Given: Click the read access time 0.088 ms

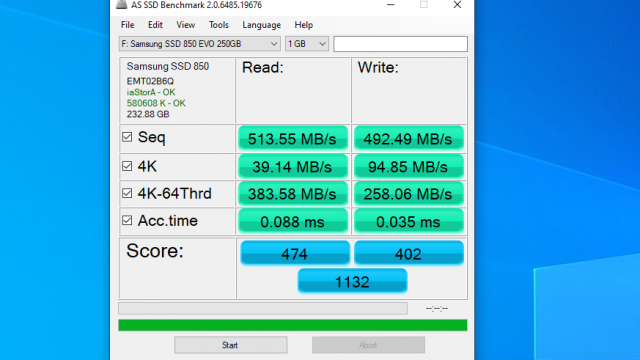Looking at the screenshot, I should tap(293, 221).
